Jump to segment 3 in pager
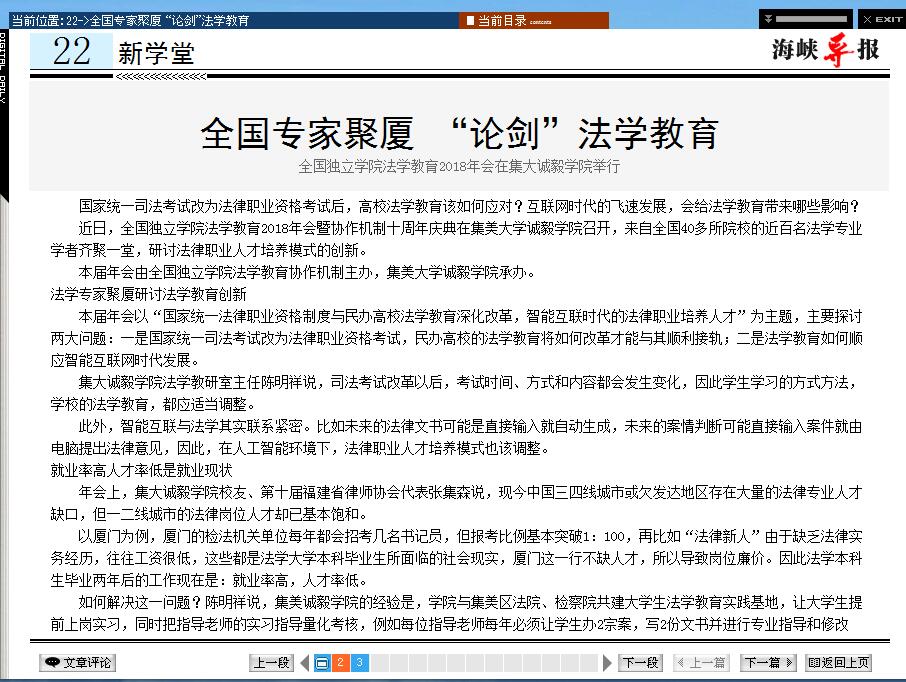This screenshot has height=682, width=906. (x=359, y=662)
